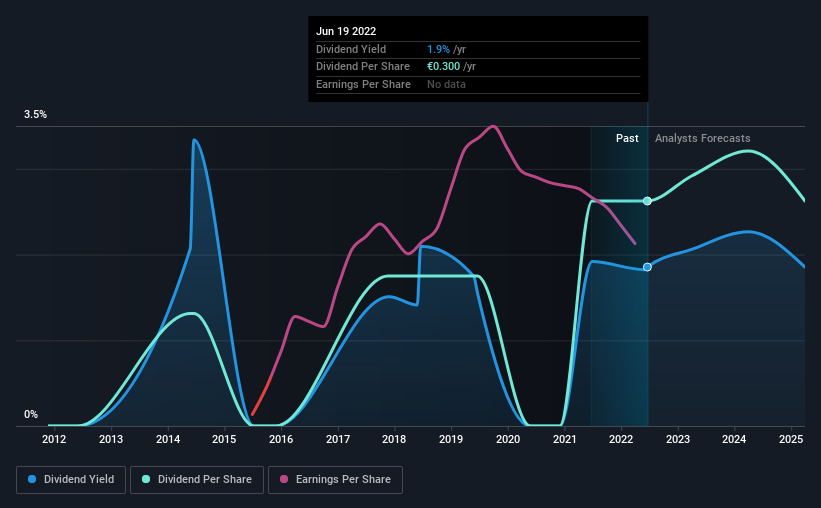Click the No data earnings value
821x508 pixels.
(446, 84)
